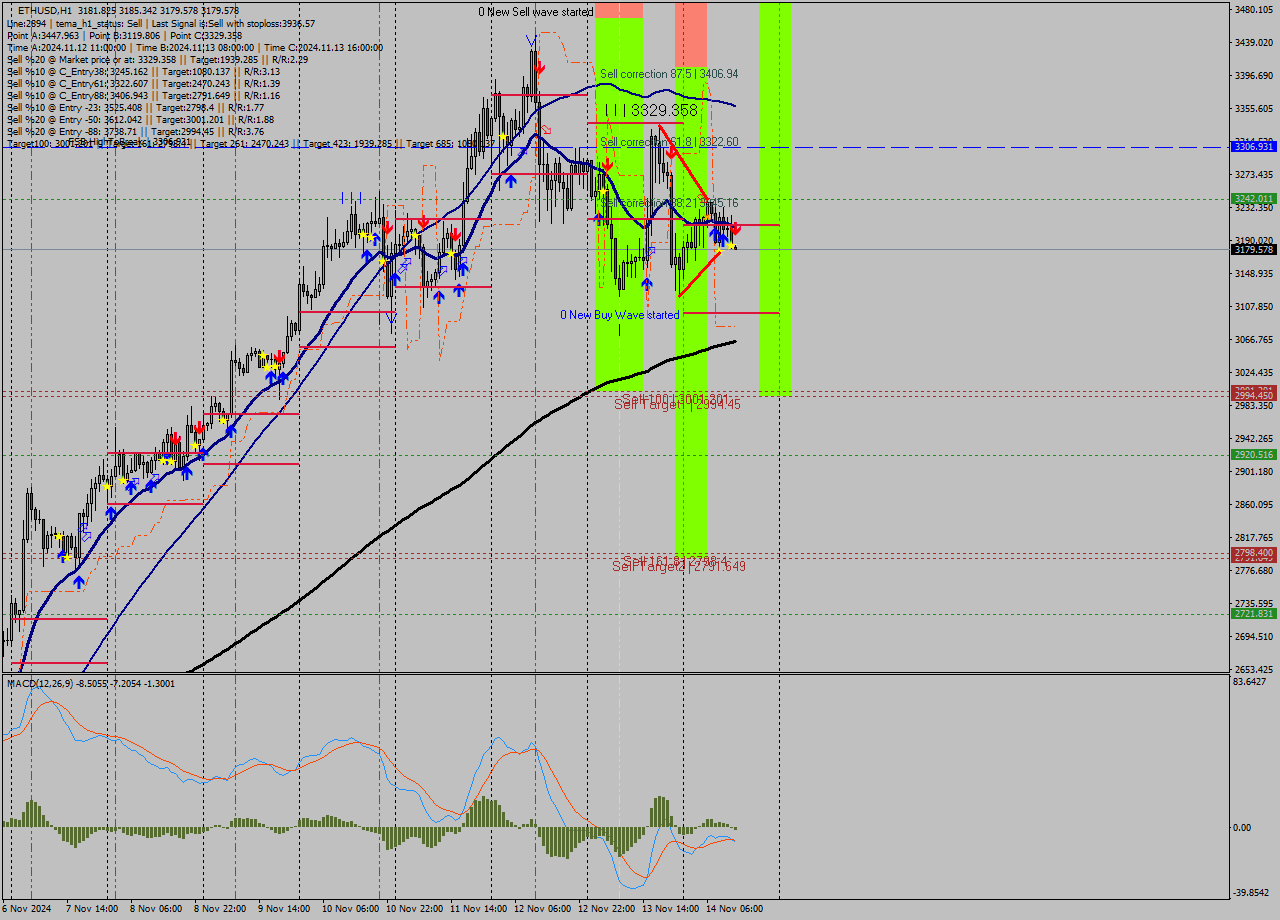Select the '13 Nov 14:00' time axis label

tap(670, 909)
